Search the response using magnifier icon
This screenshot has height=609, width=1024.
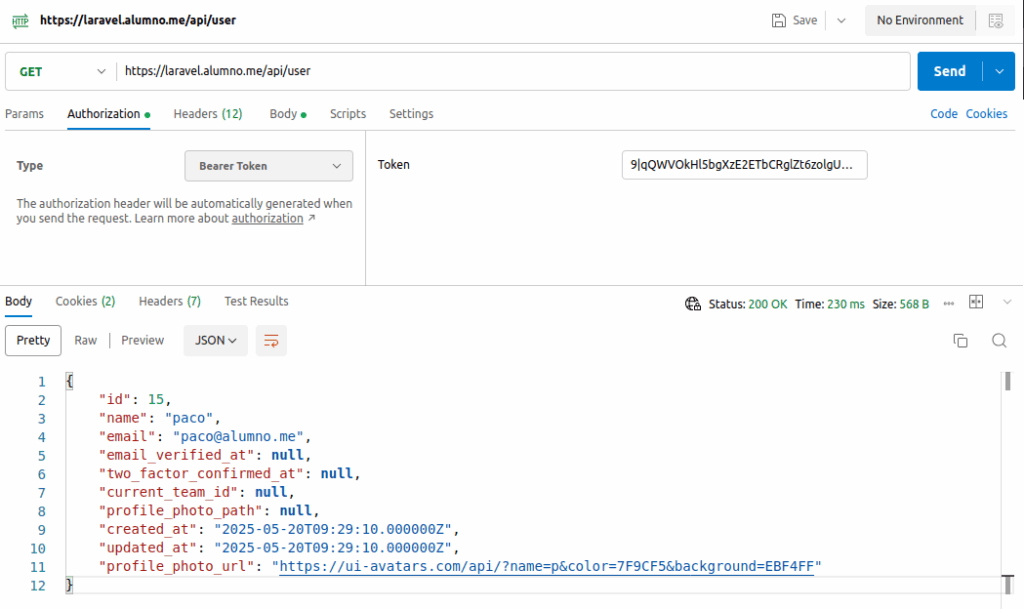click(x=999, y=340)
